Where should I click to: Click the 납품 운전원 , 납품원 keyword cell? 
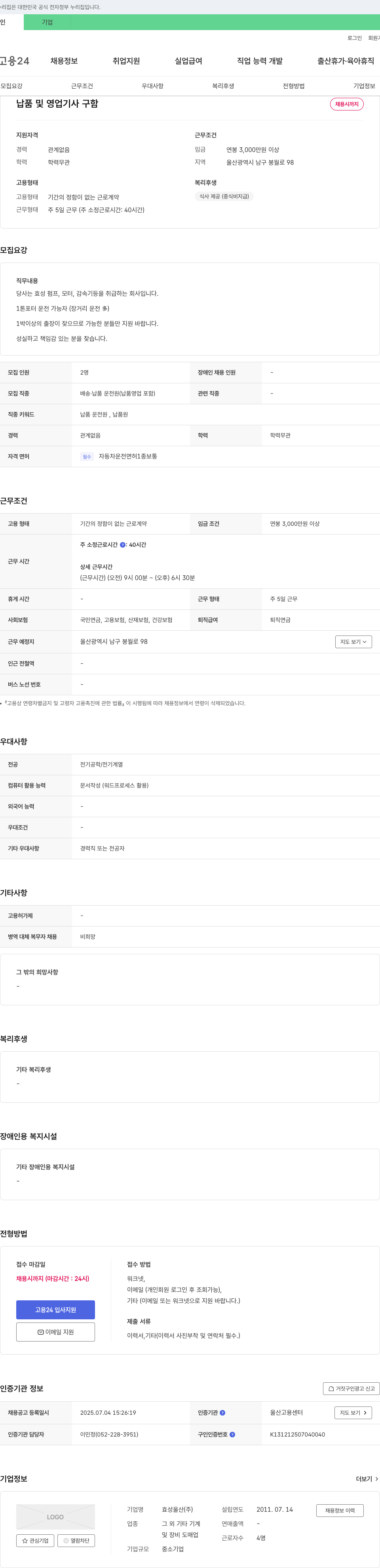[104, 415]
